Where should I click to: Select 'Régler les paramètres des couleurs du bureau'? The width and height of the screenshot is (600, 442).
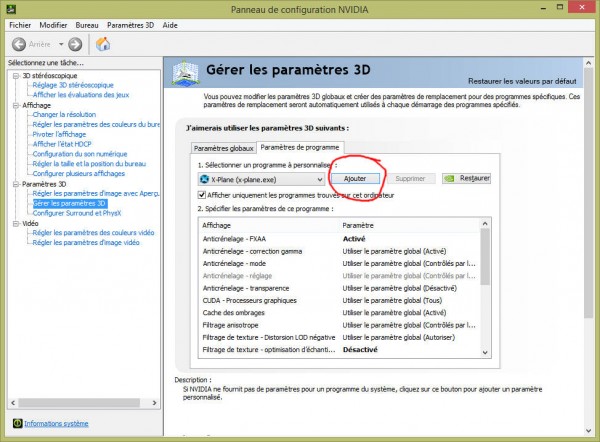coord(96,124)
